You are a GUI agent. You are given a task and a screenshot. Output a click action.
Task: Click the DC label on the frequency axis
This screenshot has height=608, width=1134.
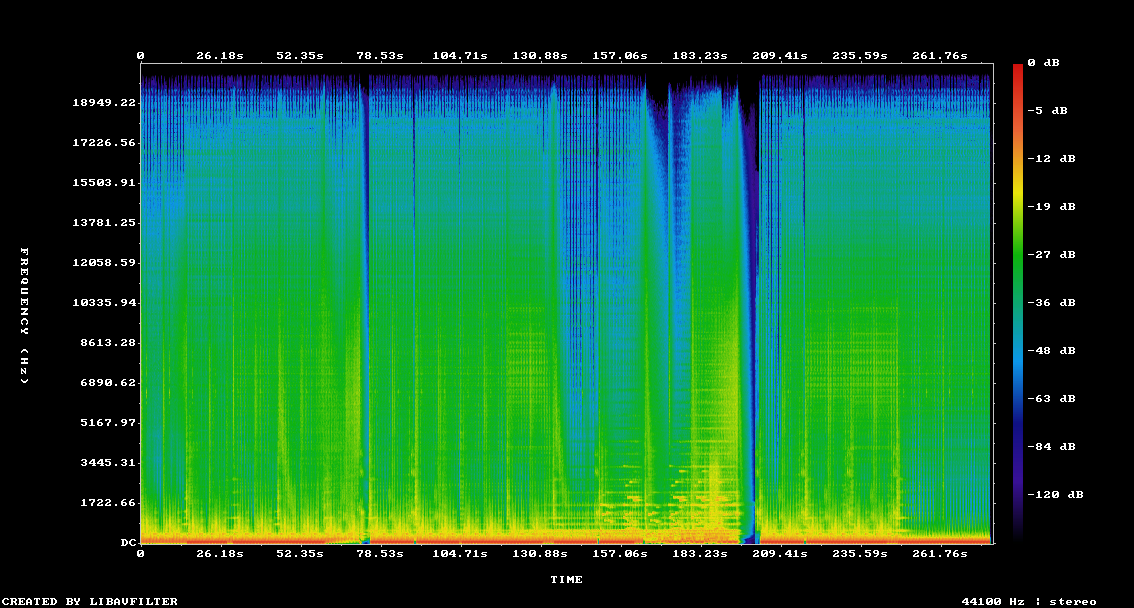click(128, 543)
